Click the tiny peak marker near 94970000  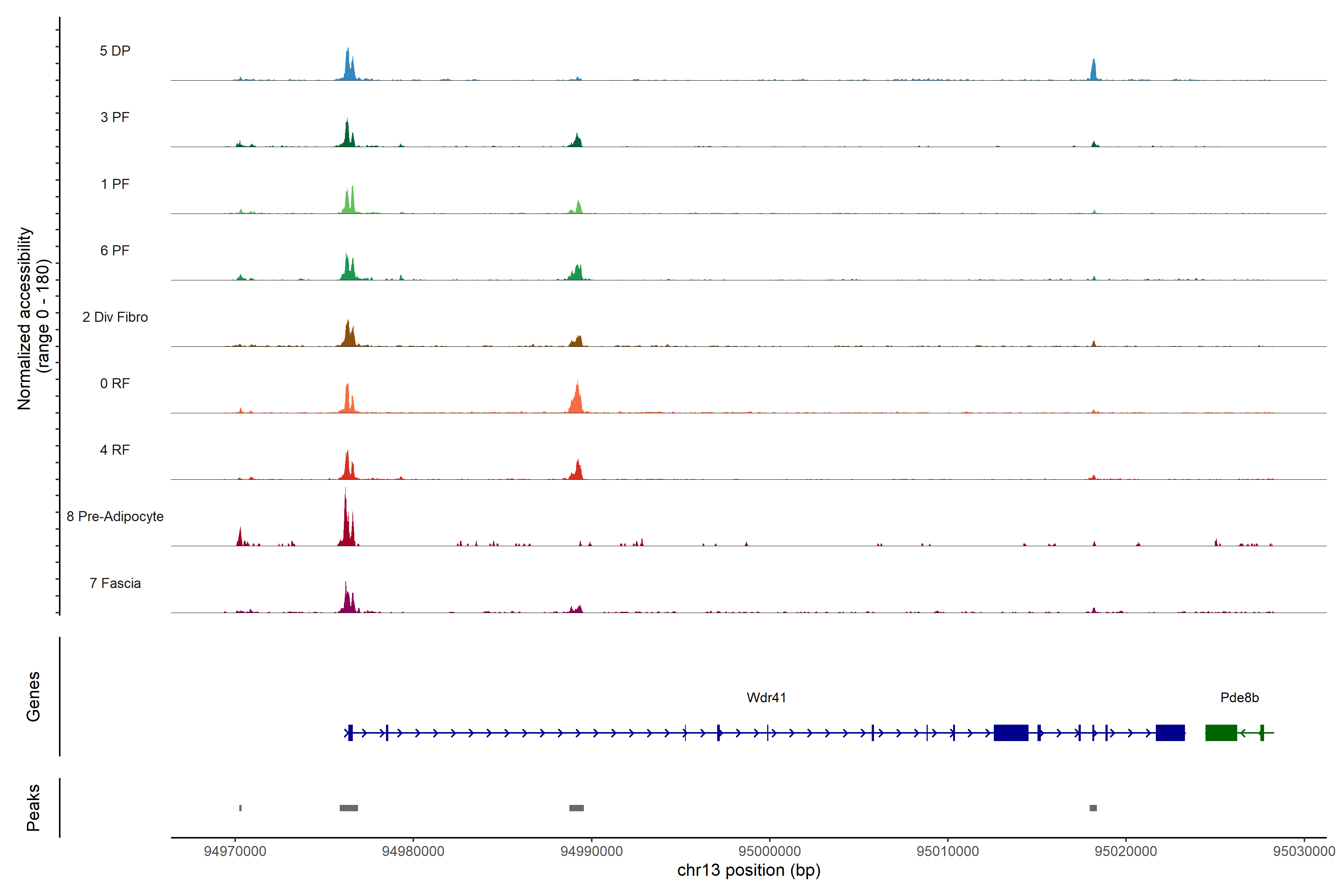pyautogui.click(x=240, y=808)
